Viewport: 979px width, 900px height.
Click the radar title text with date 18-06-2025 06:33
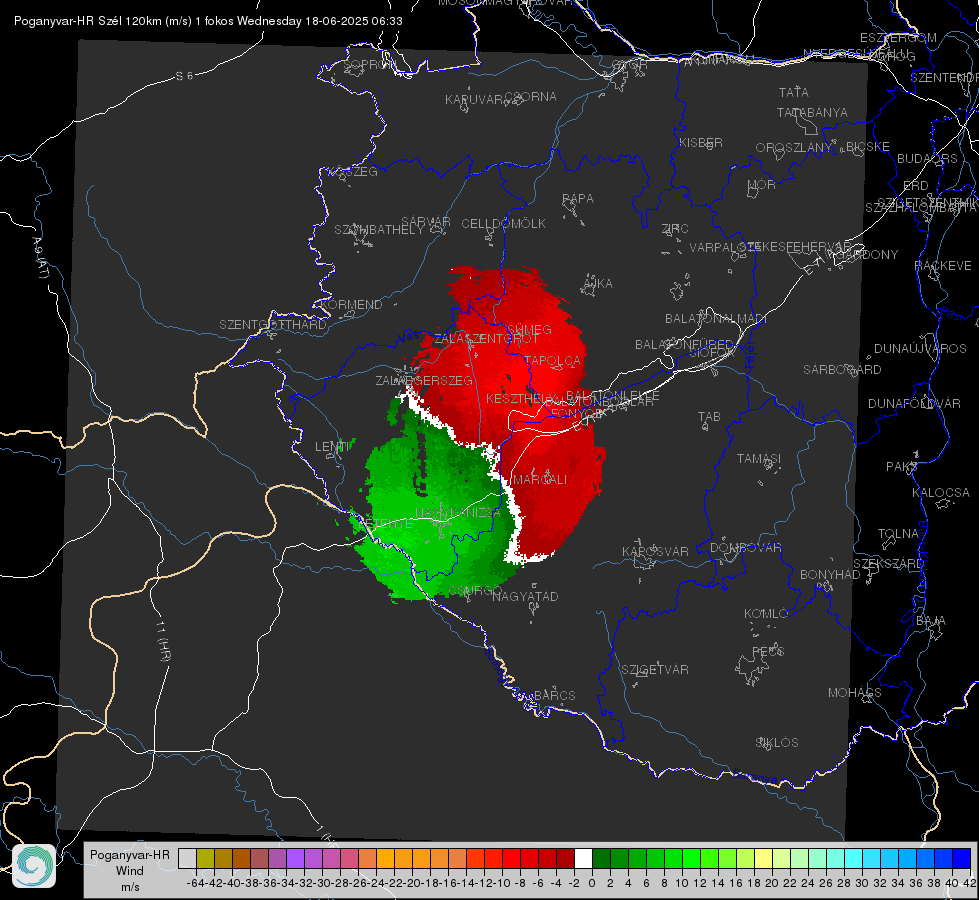(208, 21)
